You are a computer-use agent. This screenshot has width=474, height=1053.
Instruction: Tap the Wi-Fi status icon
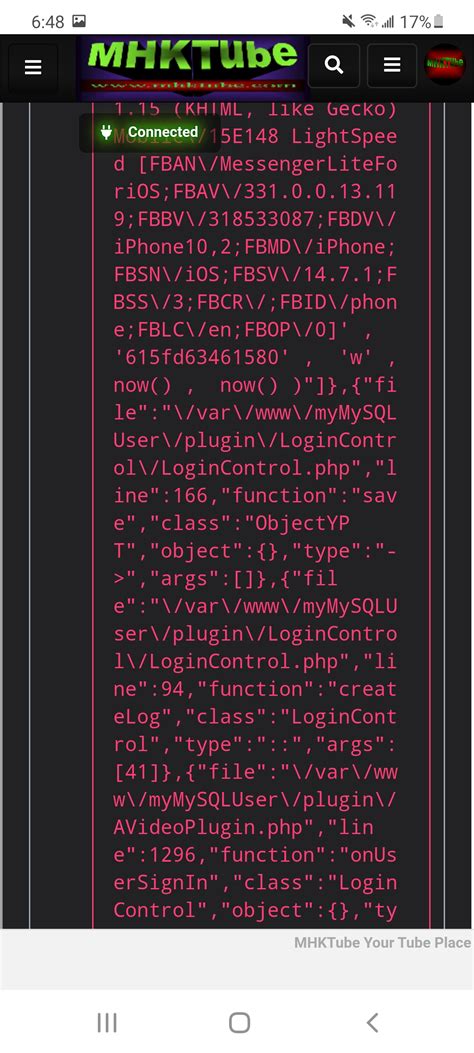click(x=369, y=21)
